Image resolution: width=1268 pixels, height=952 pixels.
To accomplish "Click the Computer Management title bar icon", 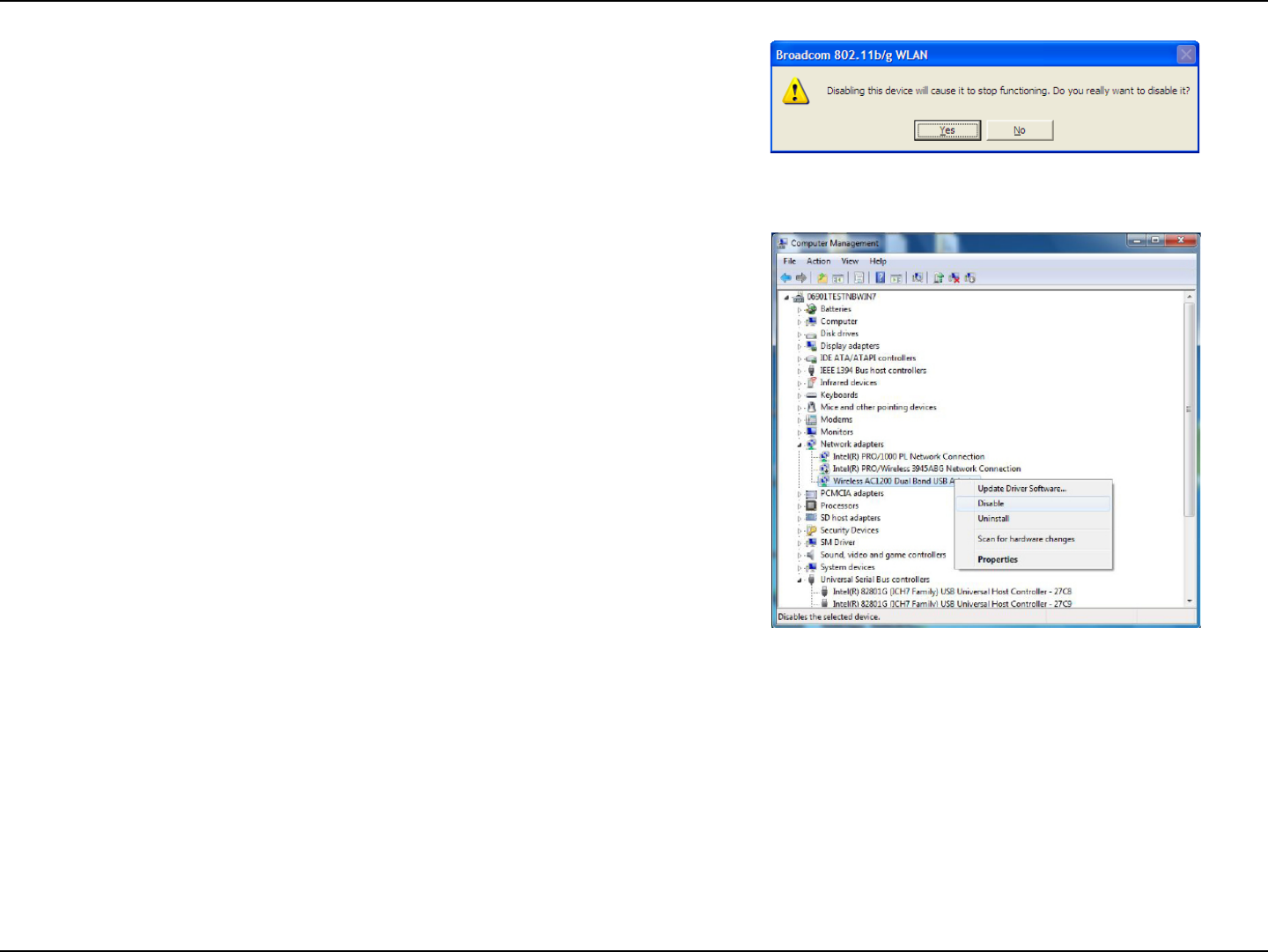I will pos(783,243).
